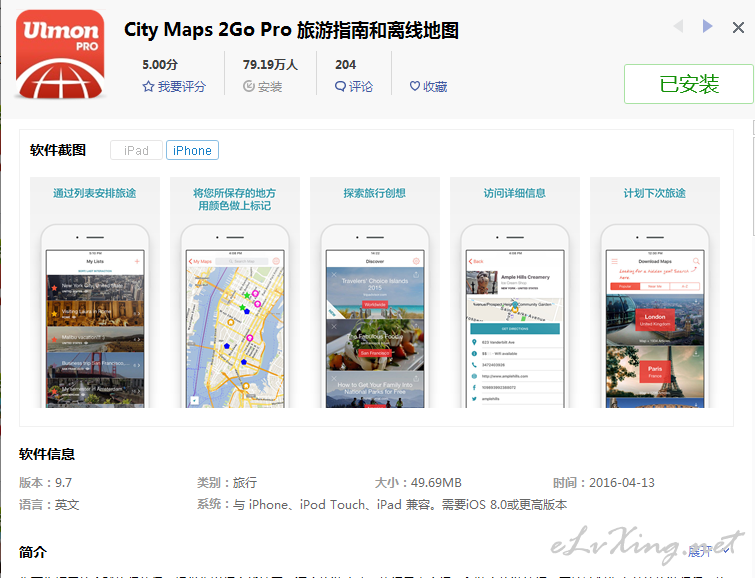Open screenshot 通过列表安排旅途
The image size is (755, 578).
point(95,292)
